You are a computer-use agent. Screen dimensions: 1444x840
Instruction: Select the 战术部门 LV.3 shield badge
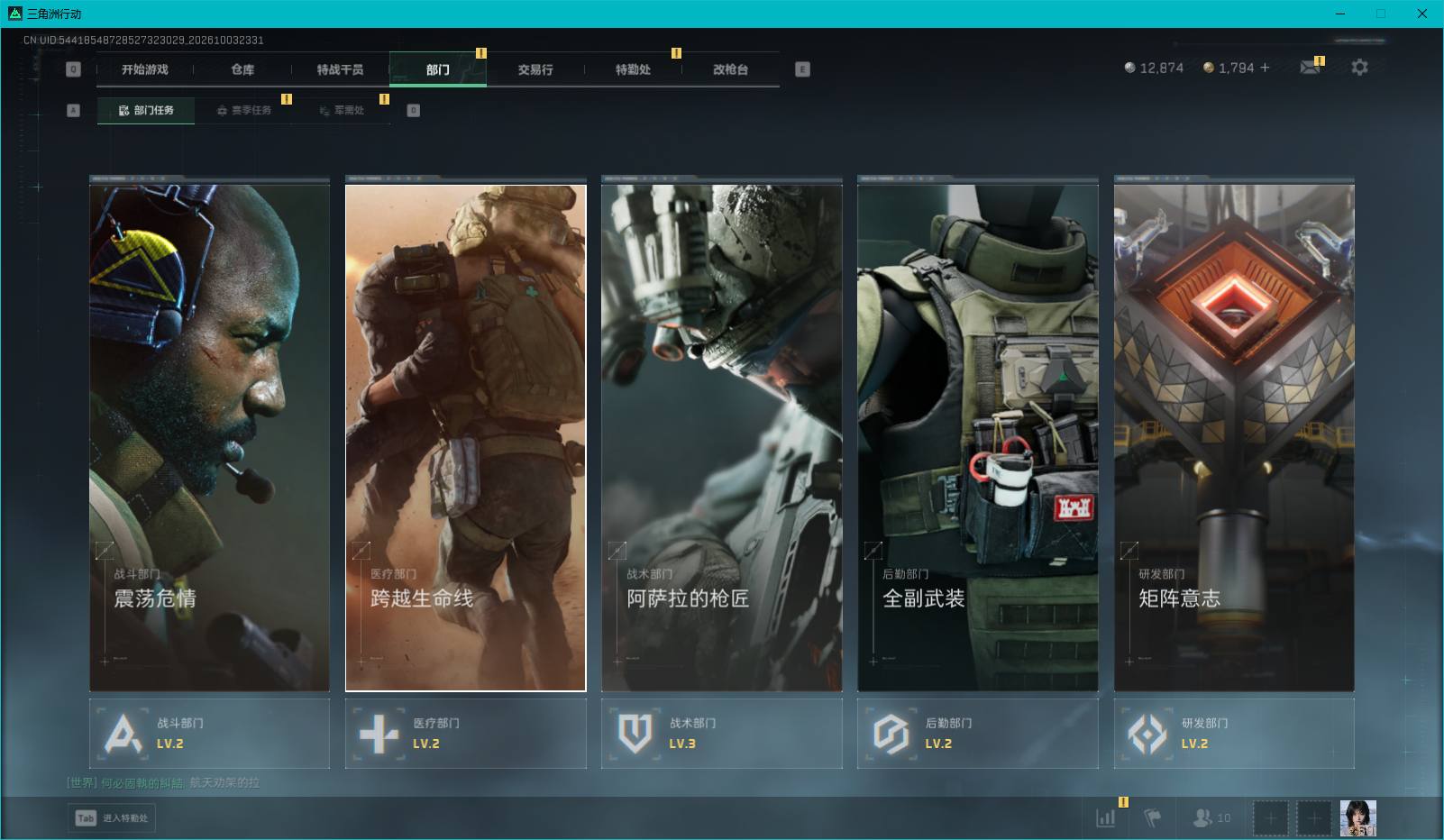click(x=722, y=734)
